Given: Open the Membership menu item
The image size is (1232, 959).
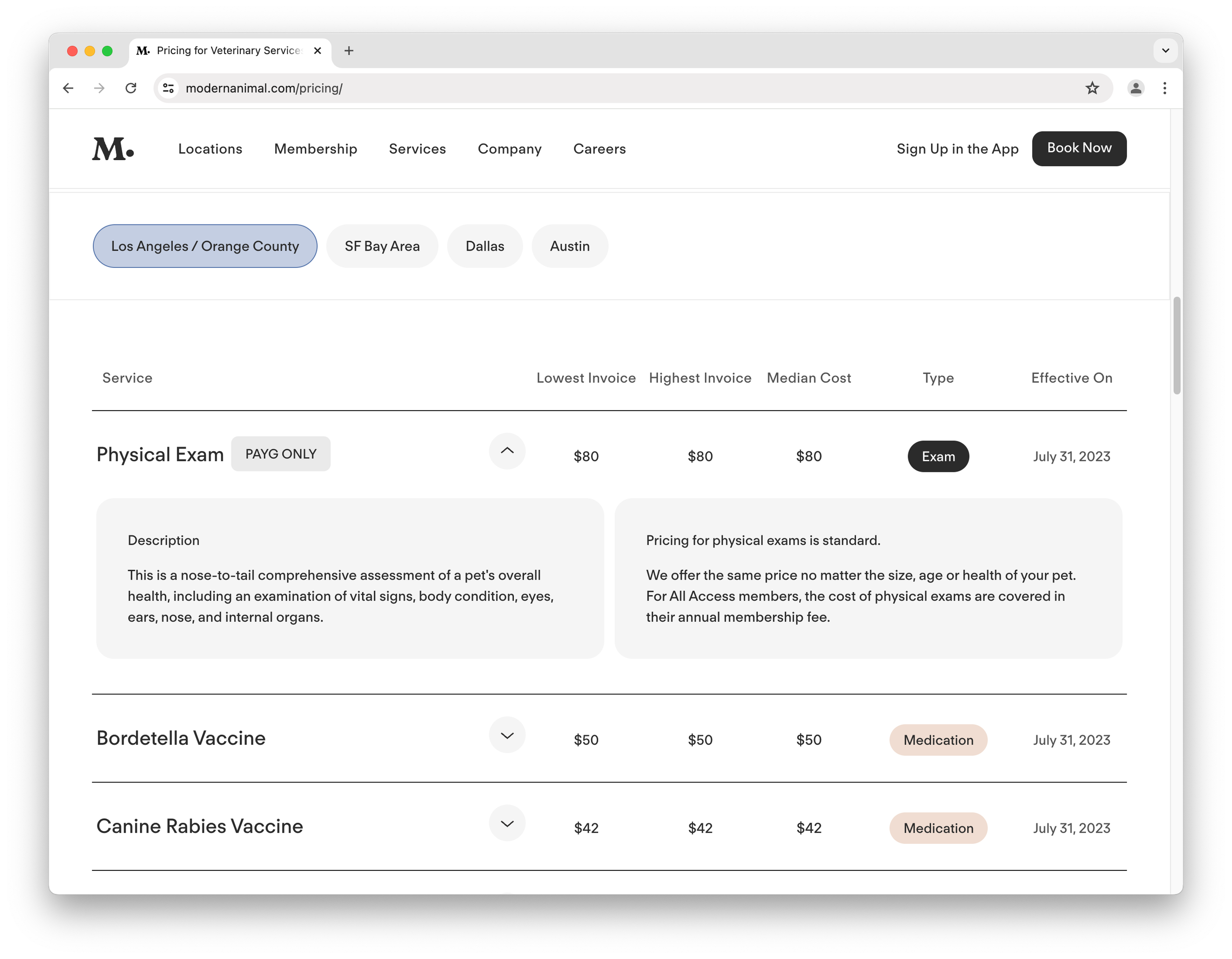Looking at the screenshot, I should [315, 149].
